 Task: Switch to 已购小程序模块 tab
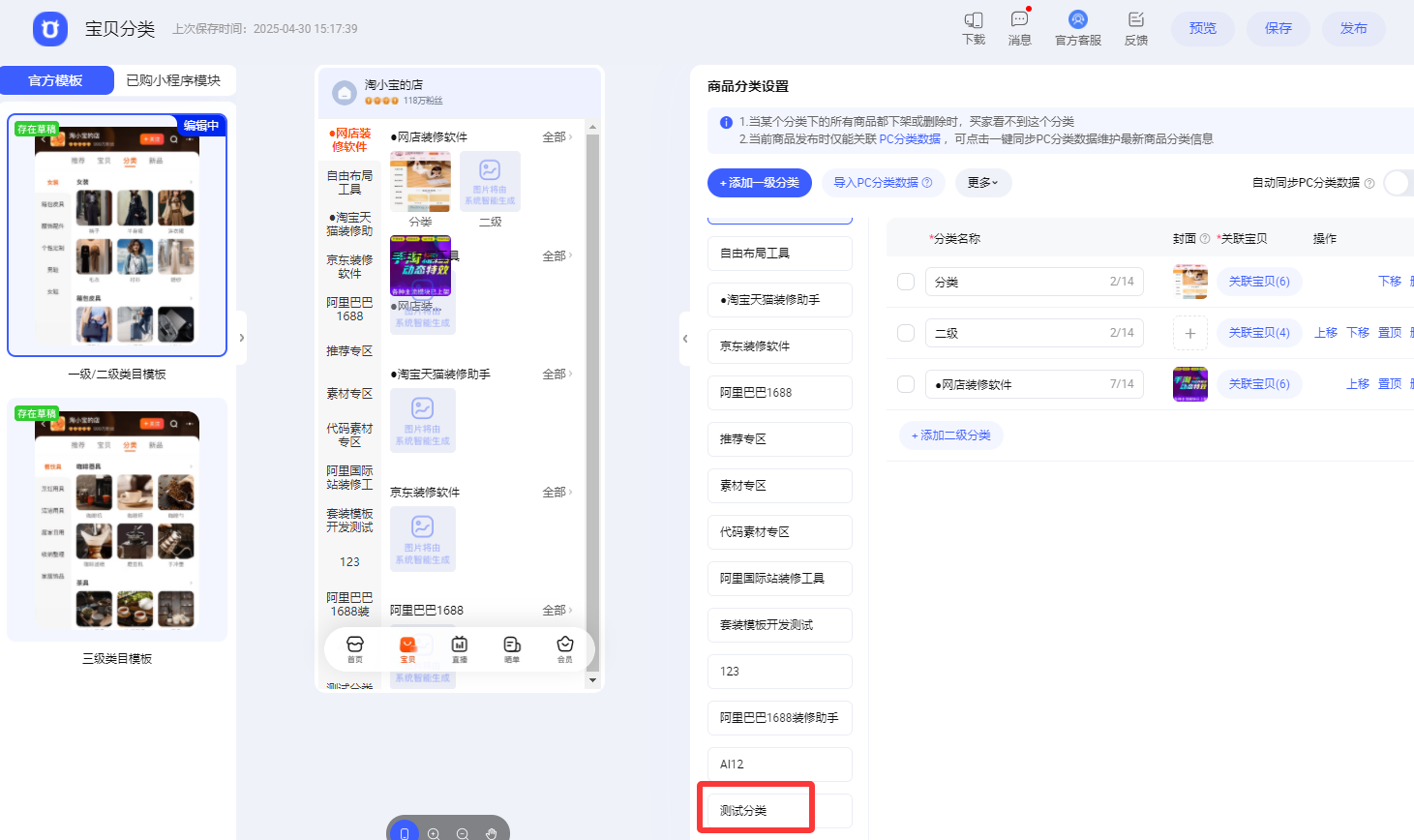173,80
